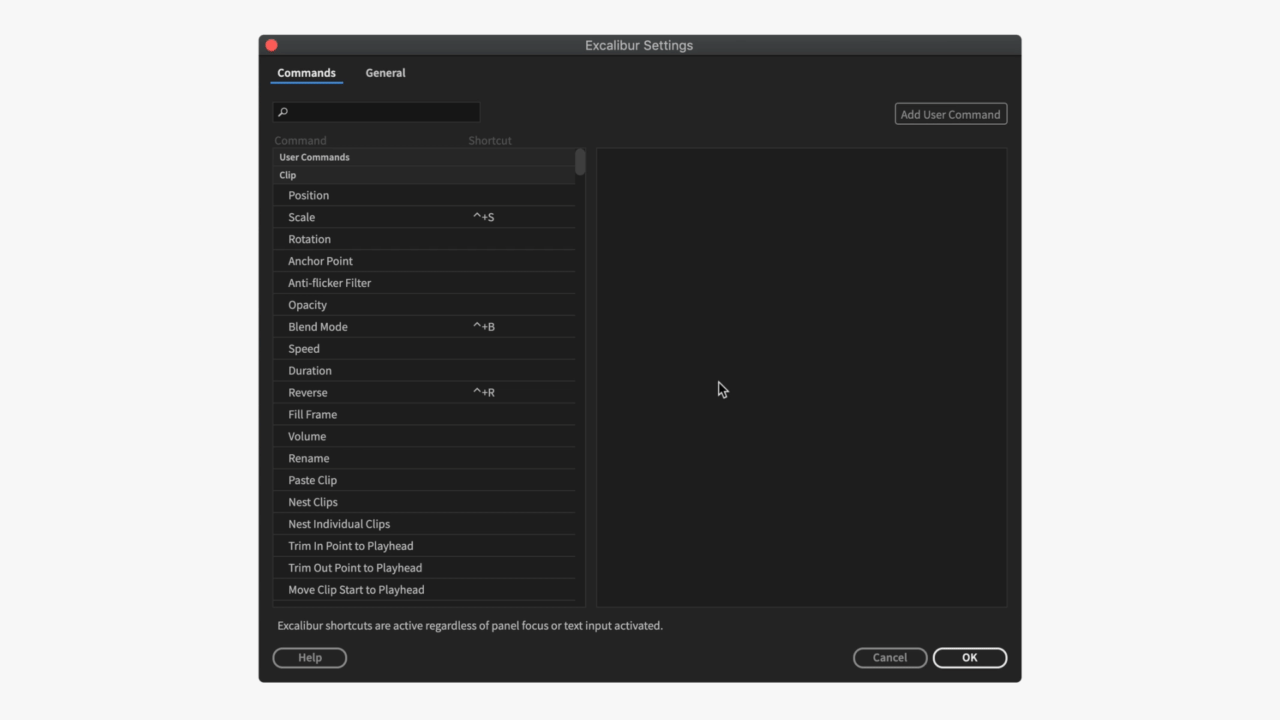Click the magnifier search icon
The height and width of the screenshot is (720, 1280).
click(283, 112)
